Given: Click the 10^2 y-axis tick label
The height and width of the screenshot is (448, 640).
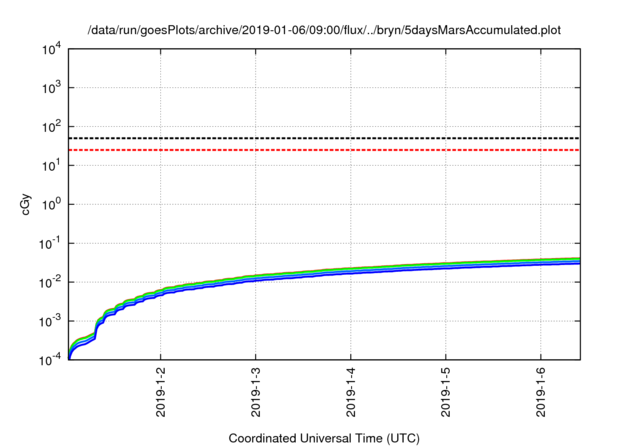Looking at the screenshot, I should click(51, 127).
